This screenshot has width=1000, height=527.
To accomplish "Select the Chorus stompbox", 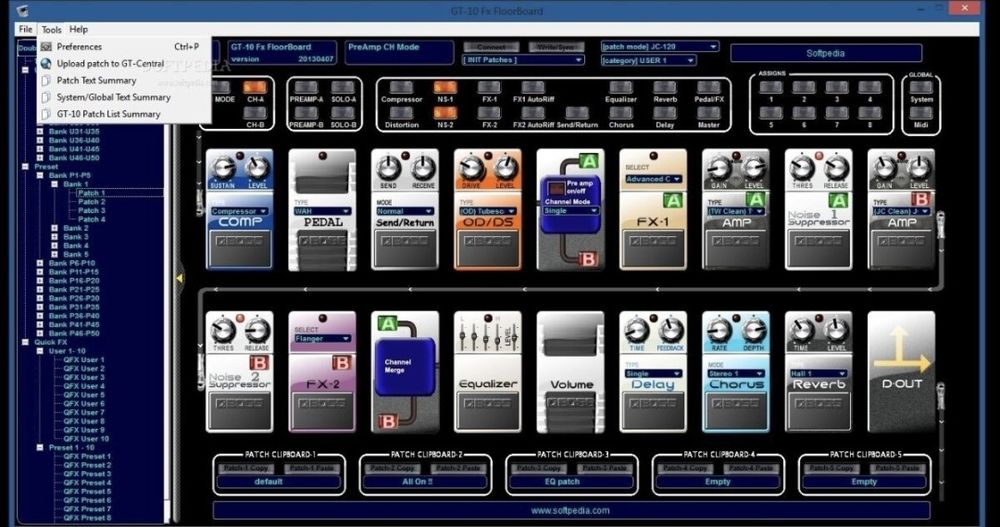I will pyautogui.click(x=736, y=372).
